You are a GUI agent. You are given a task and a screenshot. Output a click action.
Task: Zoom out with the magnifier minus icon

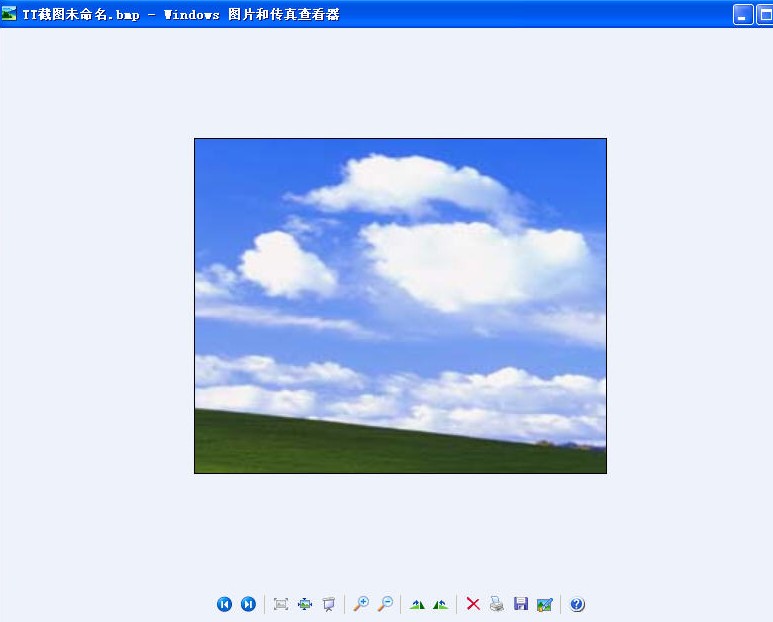(386, 604)
